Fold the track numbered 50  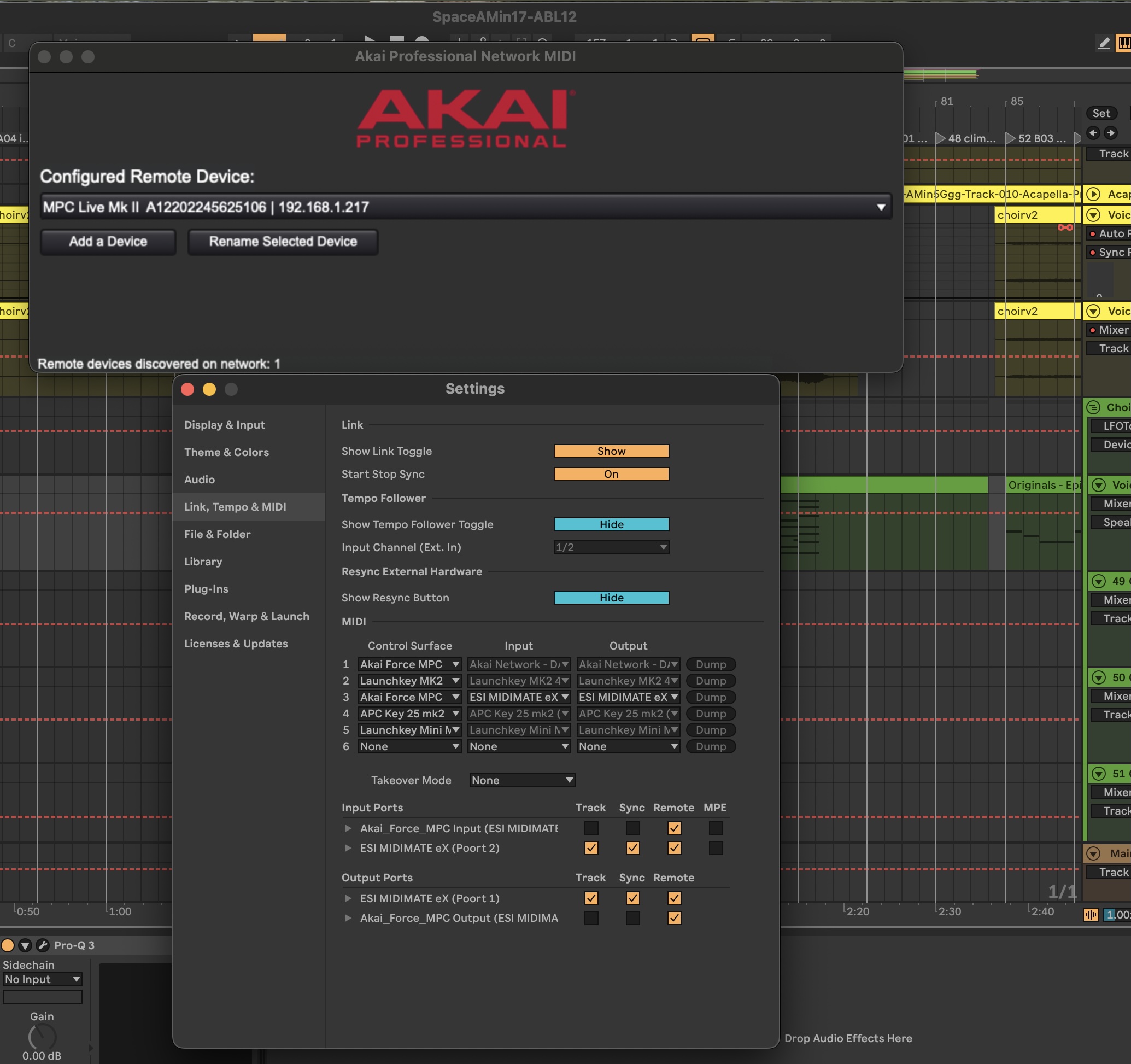(1099, 677)
